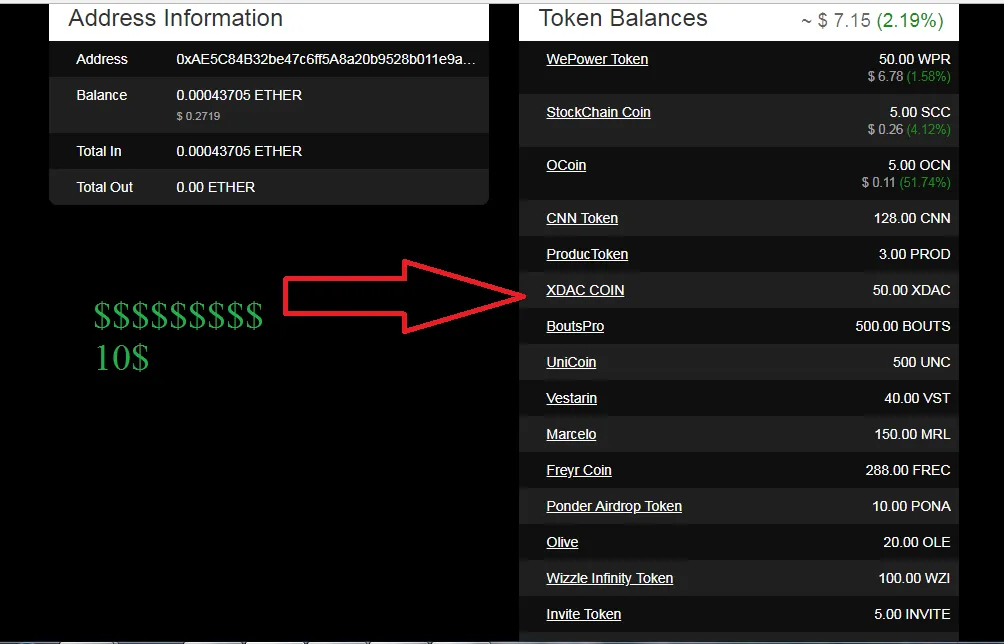Click the Token Balances heading
Image resolution: width=1004 pixels, height=644 pixels.
click(x=623, y=18)
